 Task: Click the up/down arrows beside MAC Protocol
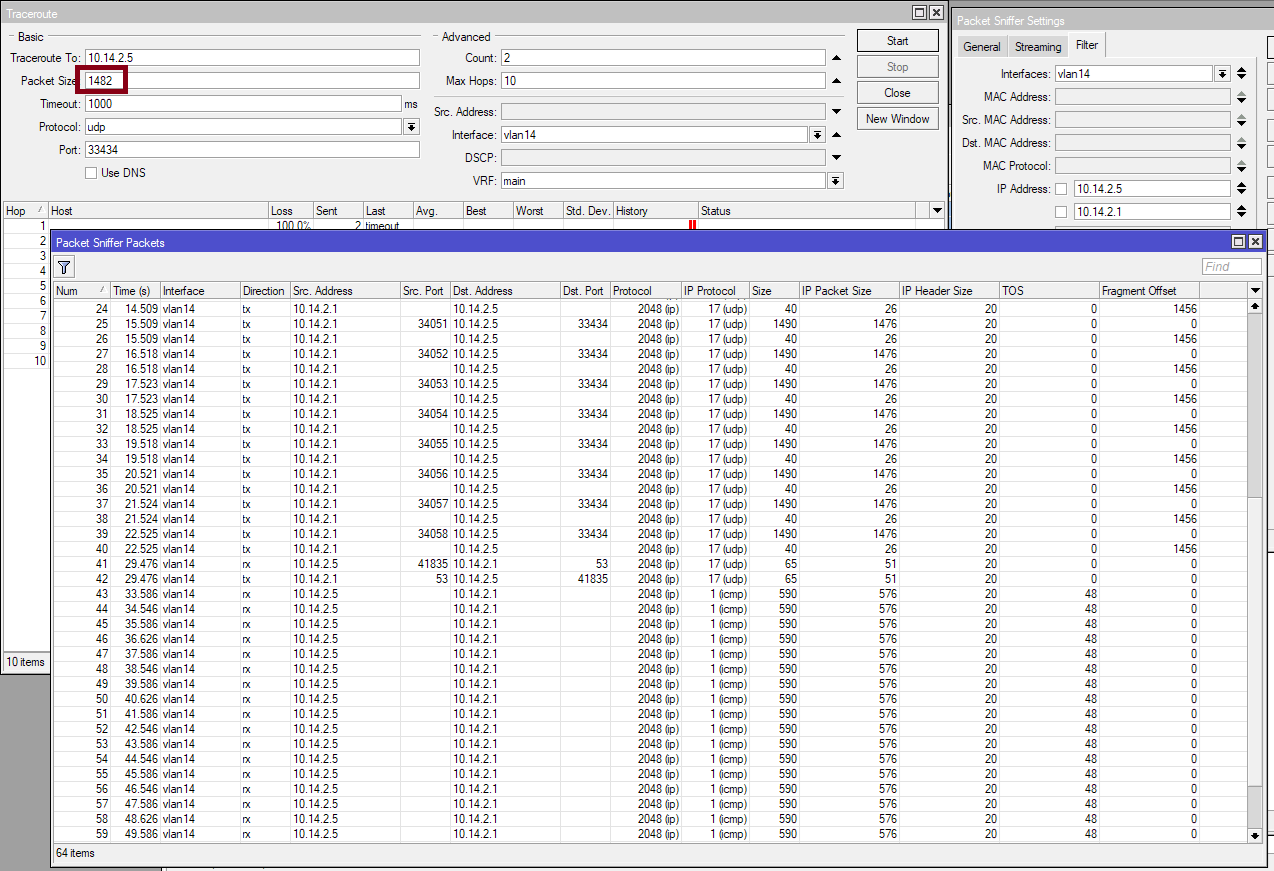[x=1241, y=166]
